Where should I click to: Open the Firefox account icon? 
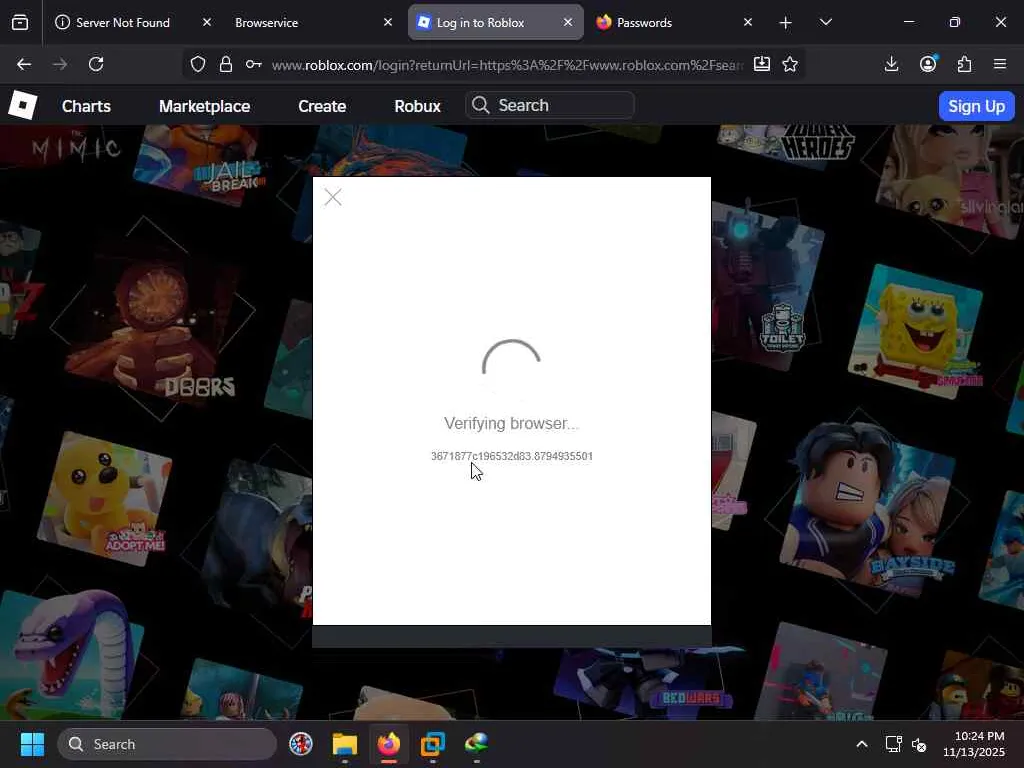[x=928, y=64]
